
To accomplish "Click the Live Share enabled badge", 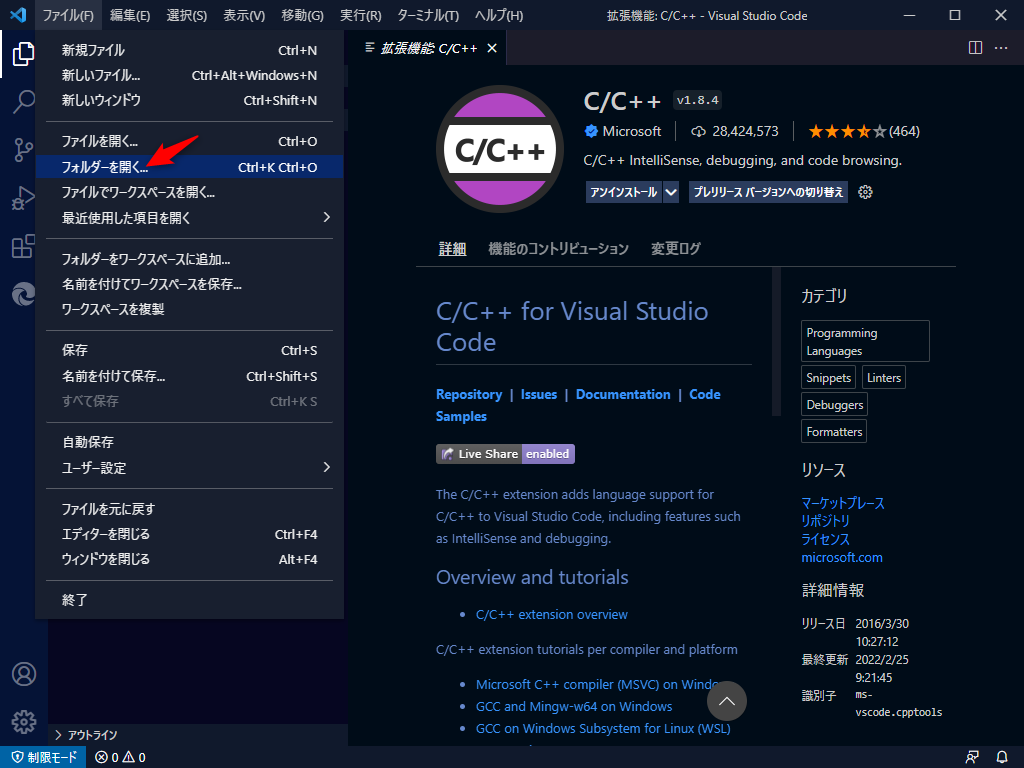I will click(x=505, y=454).
